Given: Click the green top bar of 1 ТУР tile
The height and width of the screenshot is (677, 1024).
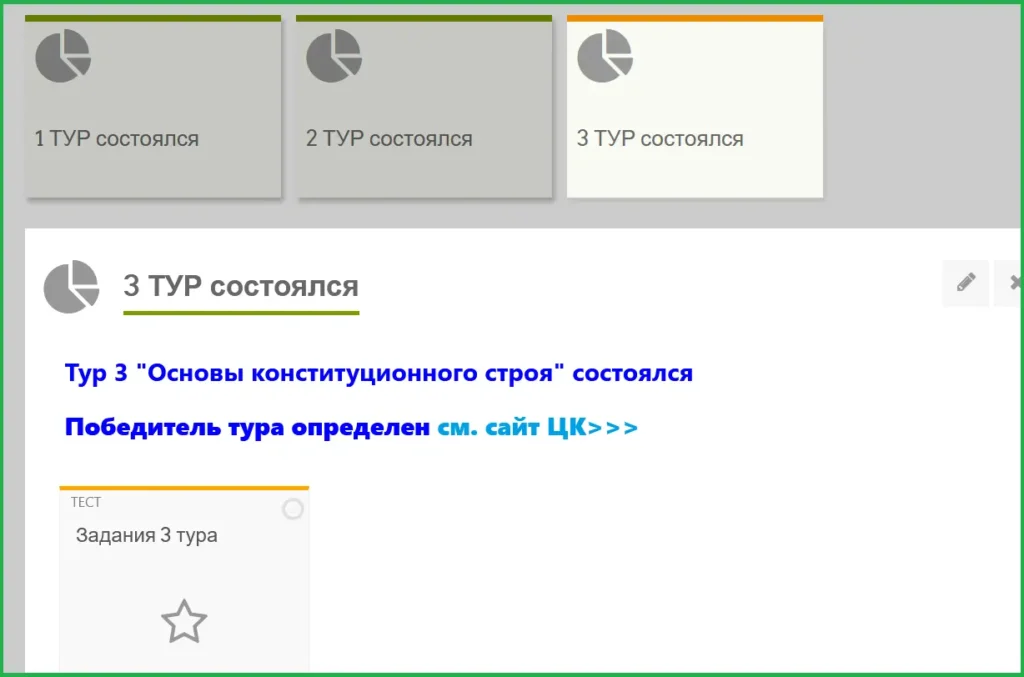Looking at the screenshot, I should [153, 18].
